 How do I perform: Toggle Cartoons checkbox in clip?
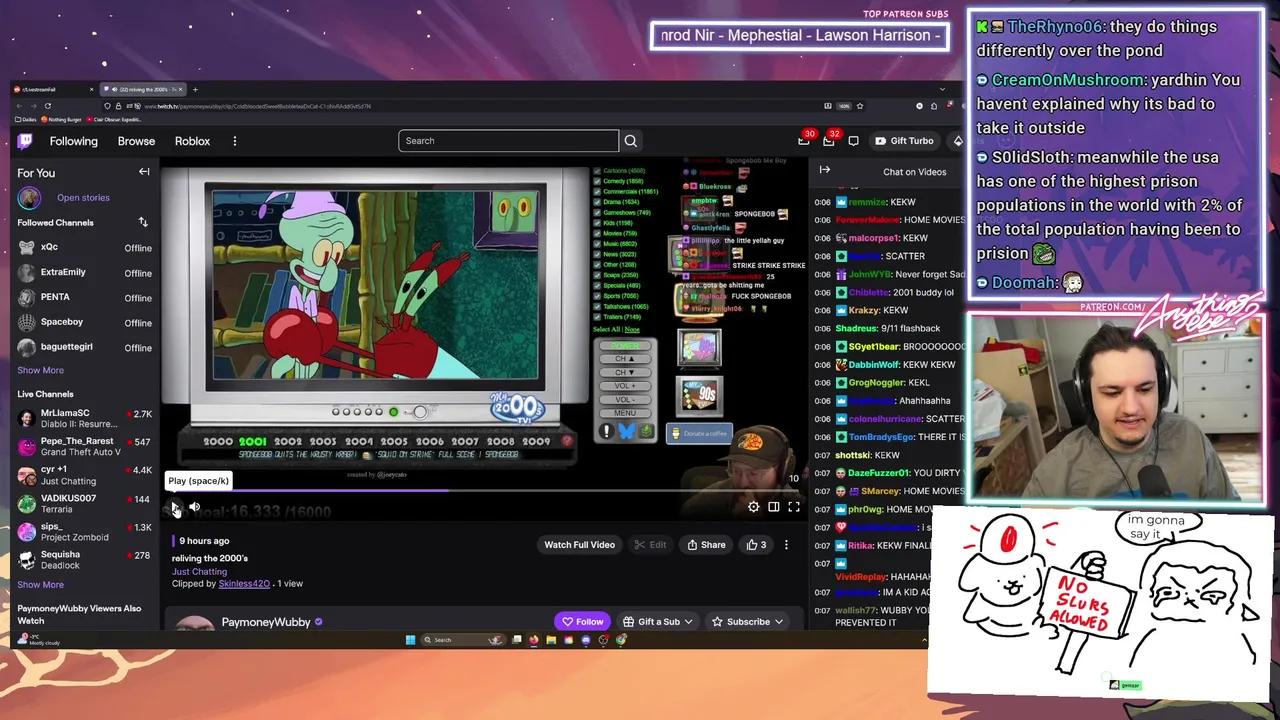point(598,171)
